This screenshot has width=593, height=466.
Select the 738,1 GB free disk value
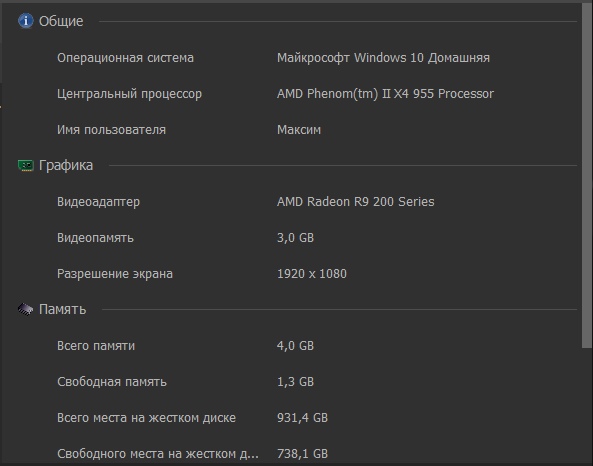(x=302, y=454)
